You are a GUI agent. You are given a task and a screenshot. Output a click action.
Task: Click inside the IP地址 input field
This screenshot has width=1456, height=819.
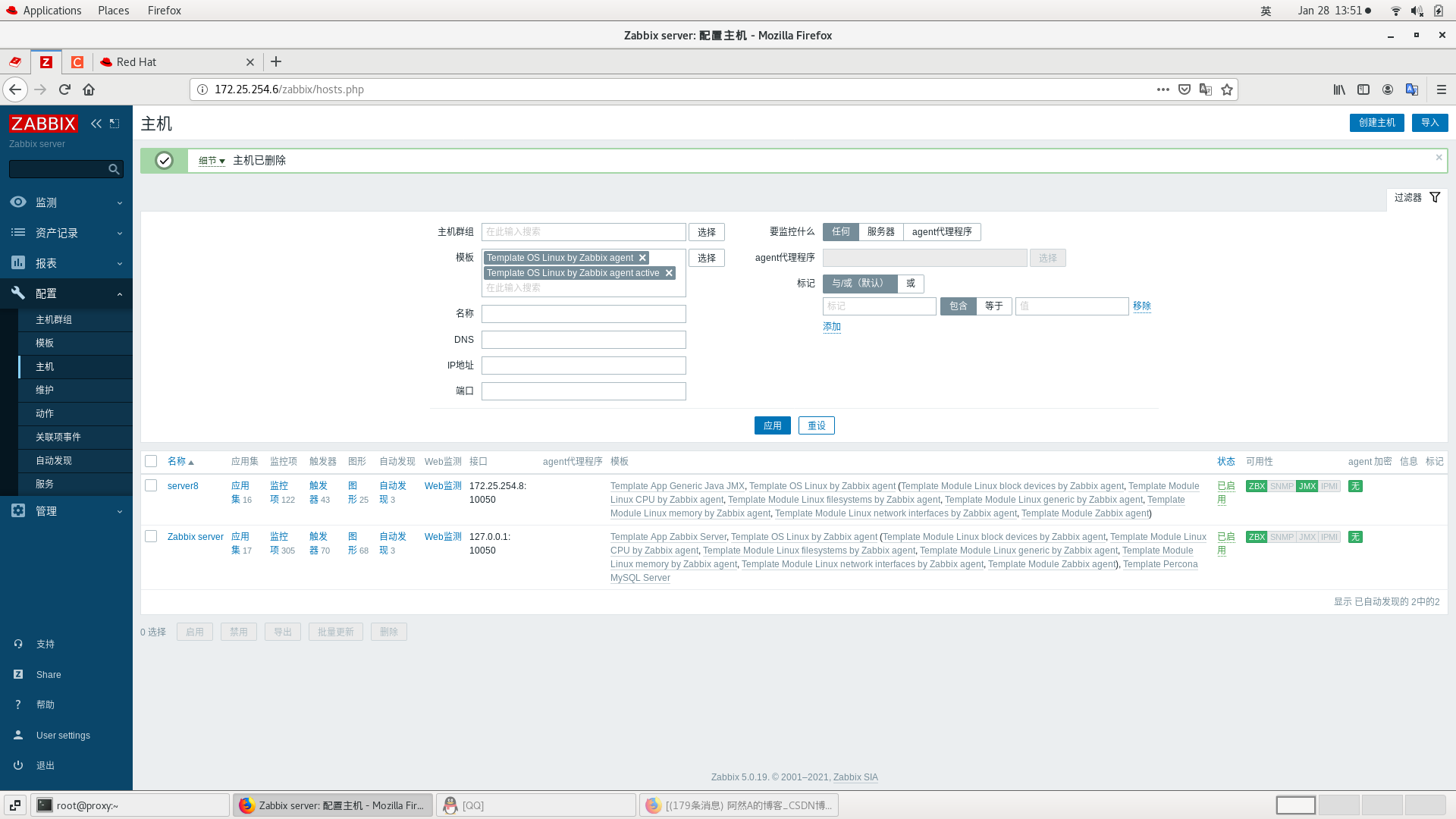[x=583, y=365]
